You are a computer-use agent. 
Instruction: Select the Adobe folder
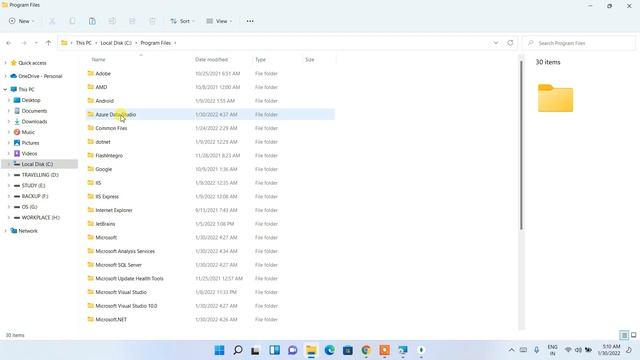(x=211, y=73)
